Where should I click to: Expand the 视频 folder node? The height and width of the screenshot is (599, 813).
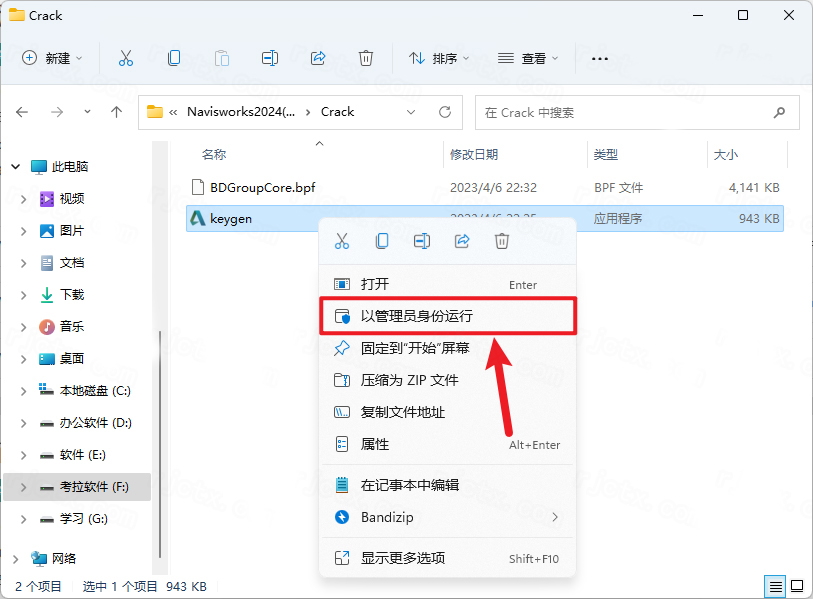(23, 199)
